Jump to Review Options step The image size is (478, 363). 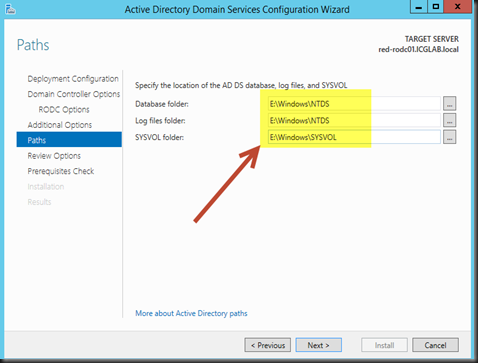pyautogui.click(x=54, y=156)
